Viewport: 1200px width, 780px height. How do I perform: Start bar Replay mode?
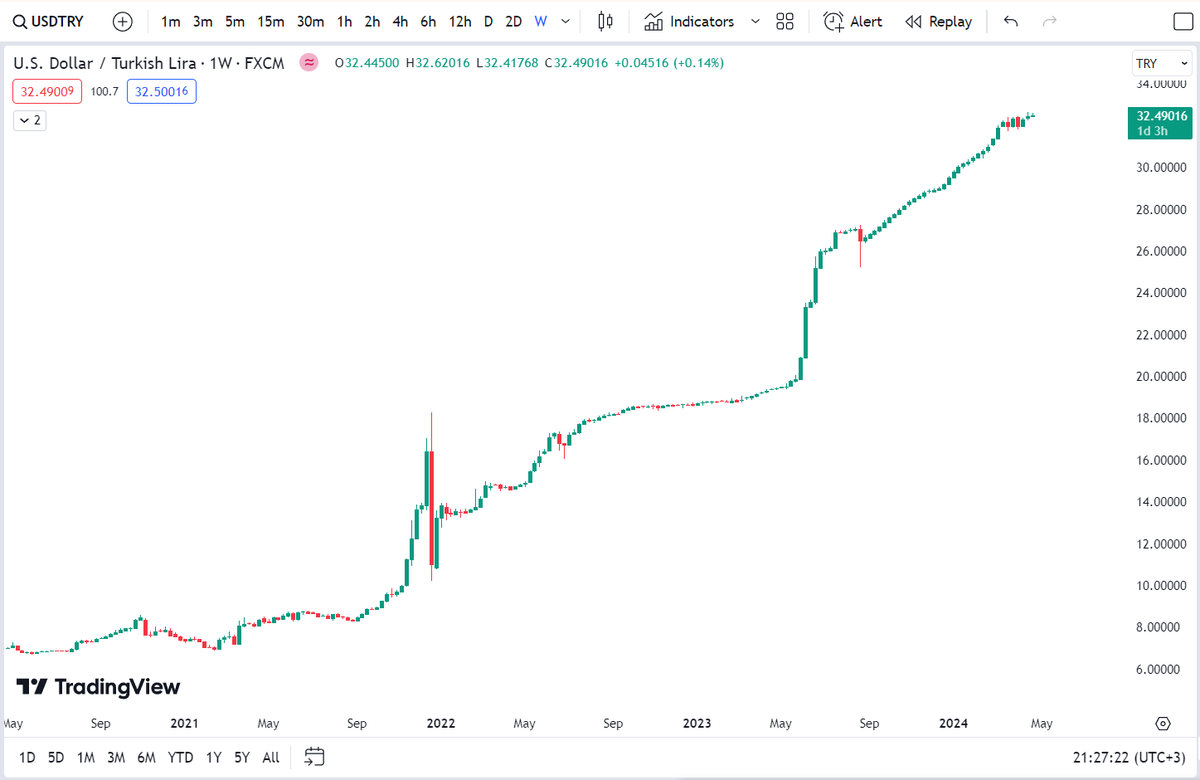938,21
